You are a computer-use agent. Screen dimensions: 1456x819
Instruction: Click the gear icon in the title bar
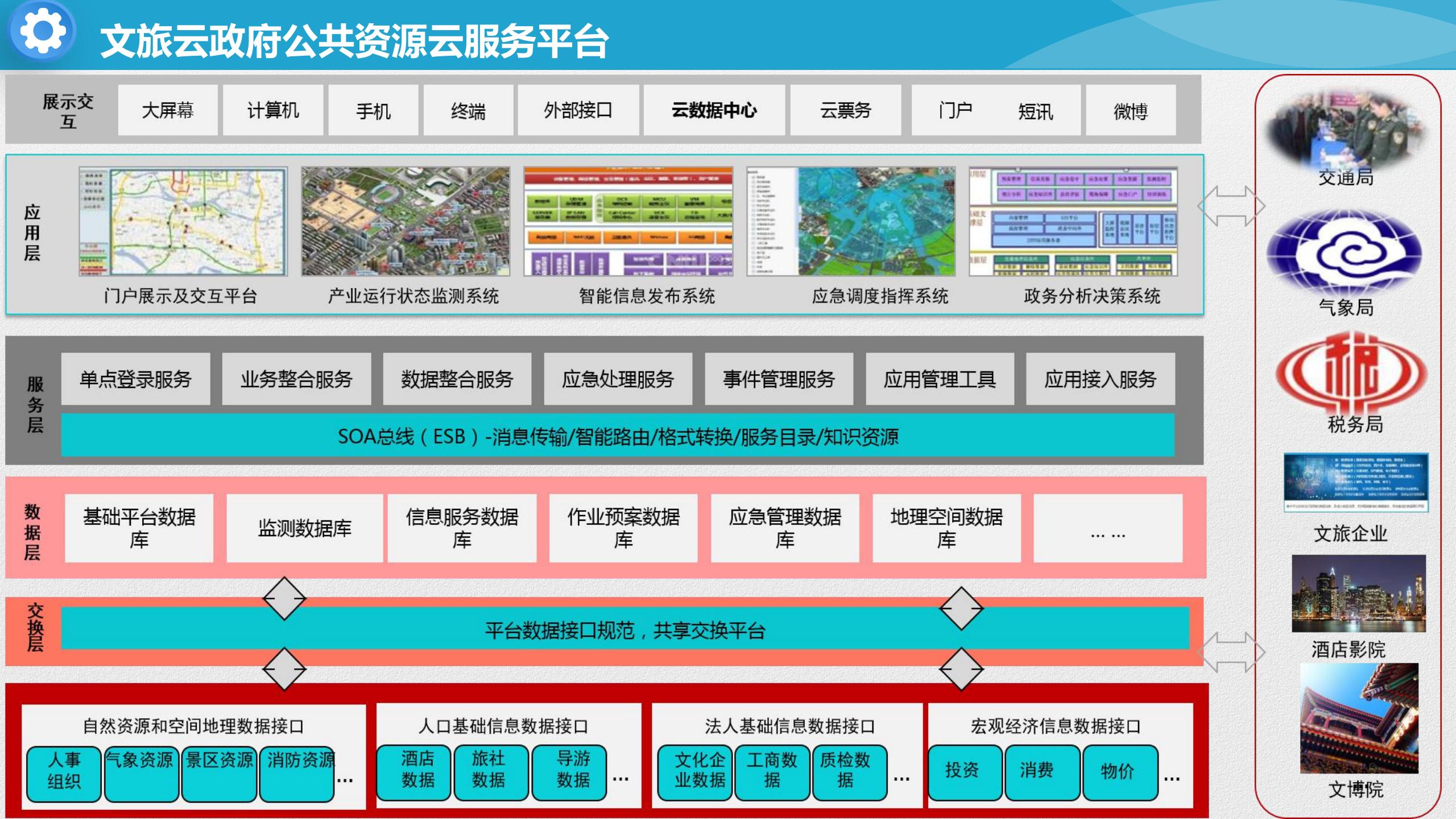point(42,30)
